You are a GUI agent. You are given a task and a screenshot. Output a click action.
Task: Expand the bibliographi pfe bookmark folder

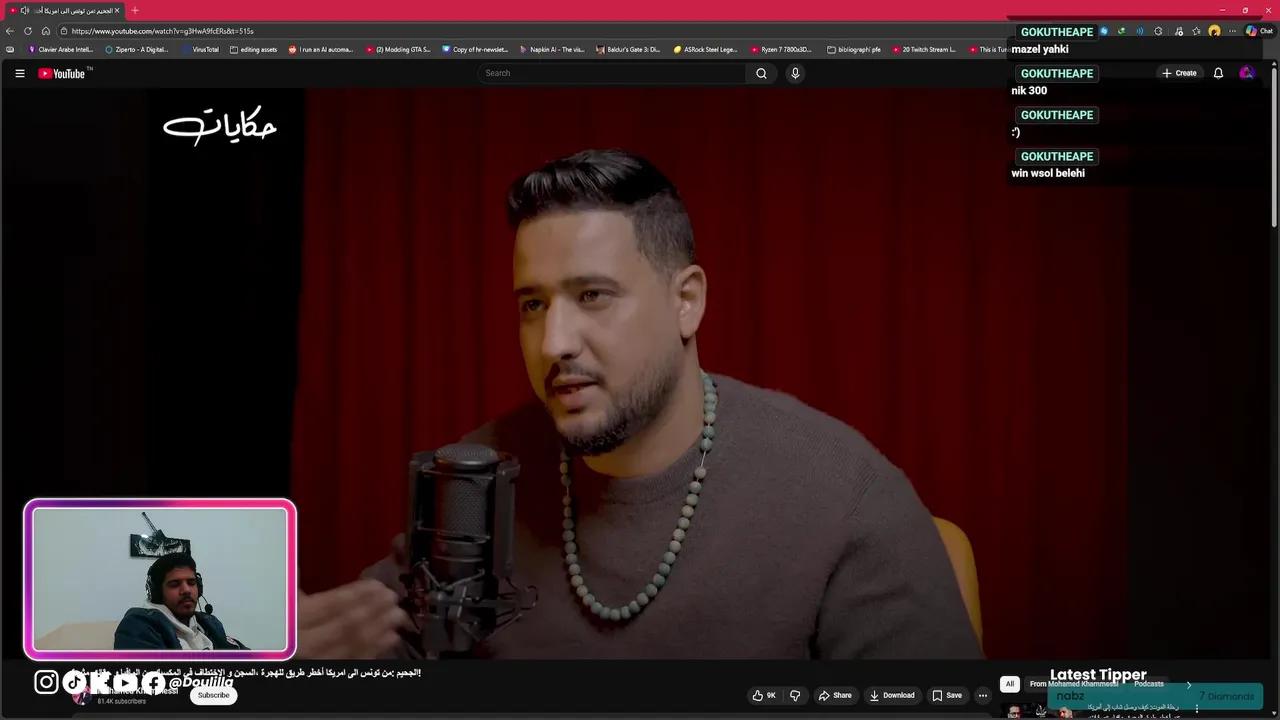(854, 49)
